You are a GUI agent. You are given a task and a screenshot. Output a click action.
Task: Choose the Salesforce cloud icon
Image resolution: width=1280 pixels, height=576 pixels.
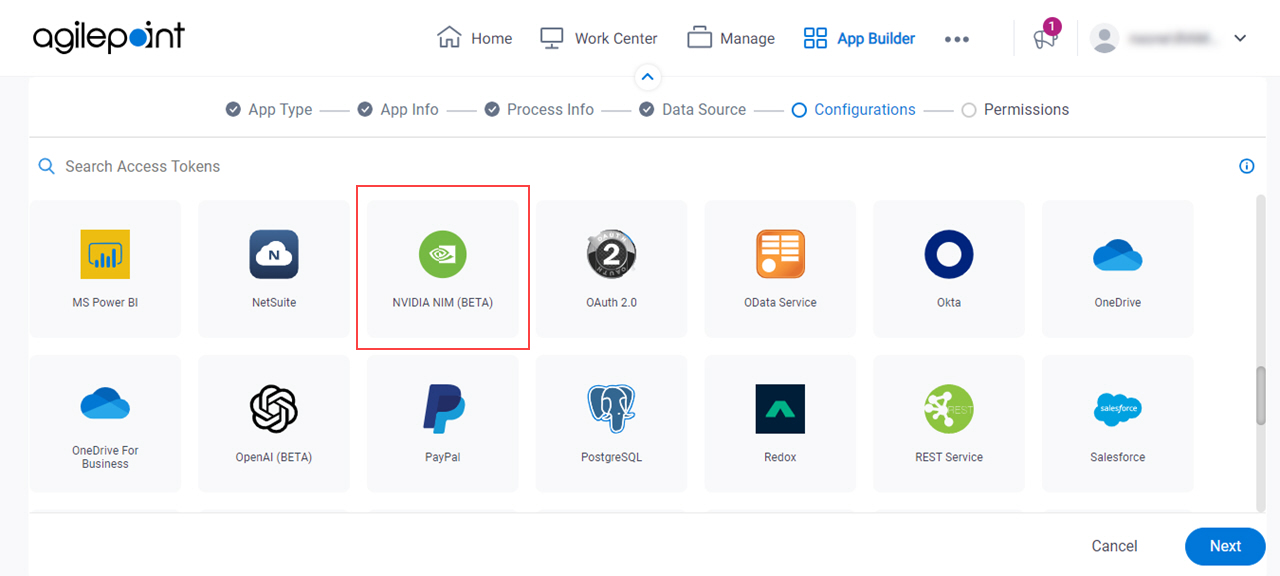coord(1118,409)
